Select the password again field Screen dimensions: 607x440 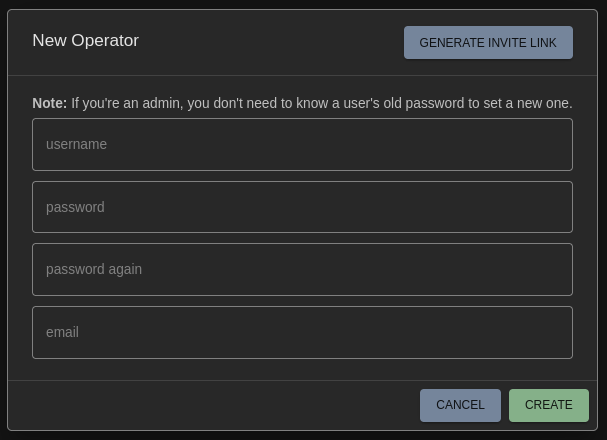click(302, 269)
